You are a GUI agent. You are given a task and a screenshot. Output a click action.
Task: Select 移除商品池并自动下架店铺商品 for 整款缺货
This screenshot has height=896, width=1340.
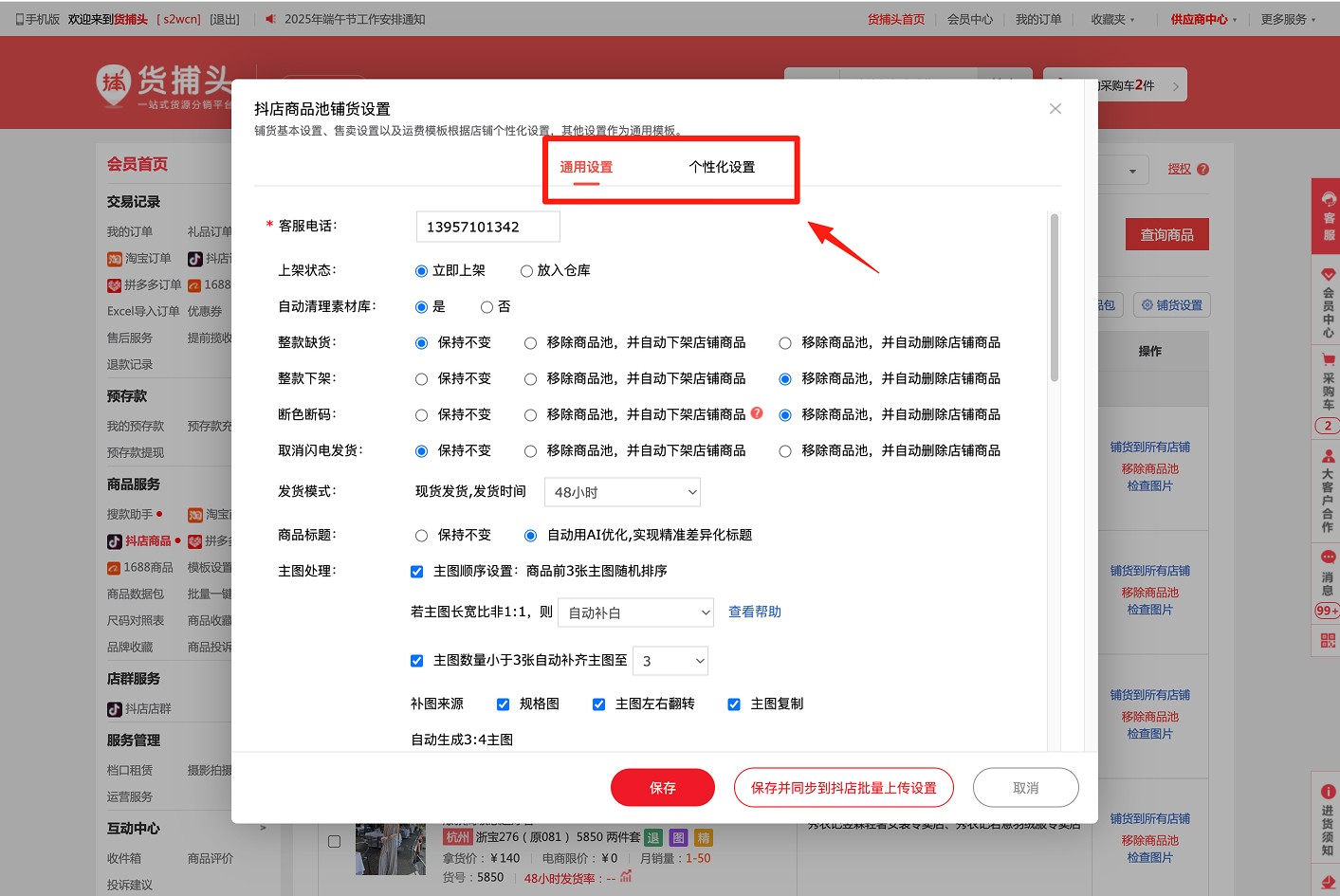(530, 343)
